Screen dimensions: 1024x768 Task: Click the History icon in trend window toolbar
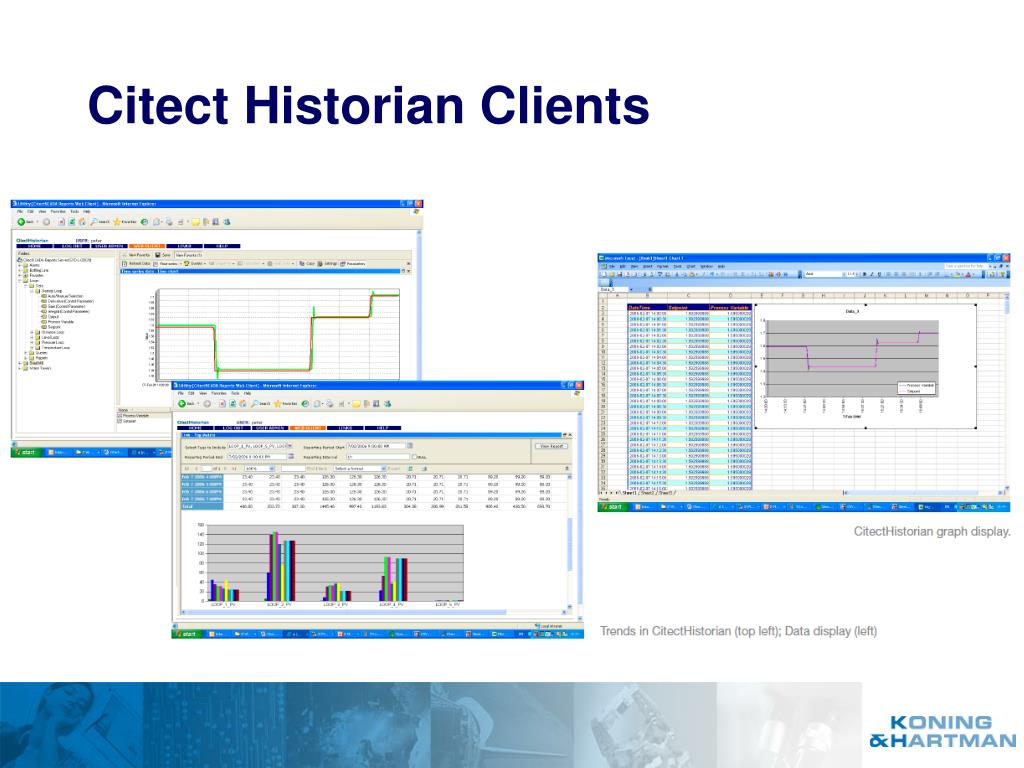point(144,222)
